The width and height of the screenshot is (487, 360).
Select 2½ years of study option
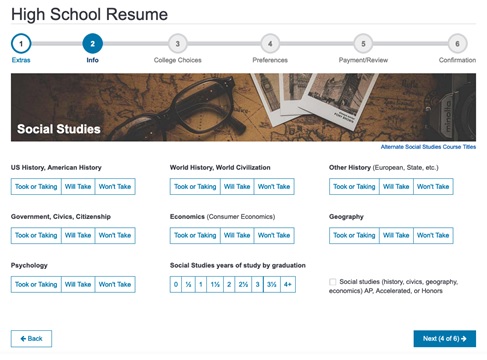point(243,284)
